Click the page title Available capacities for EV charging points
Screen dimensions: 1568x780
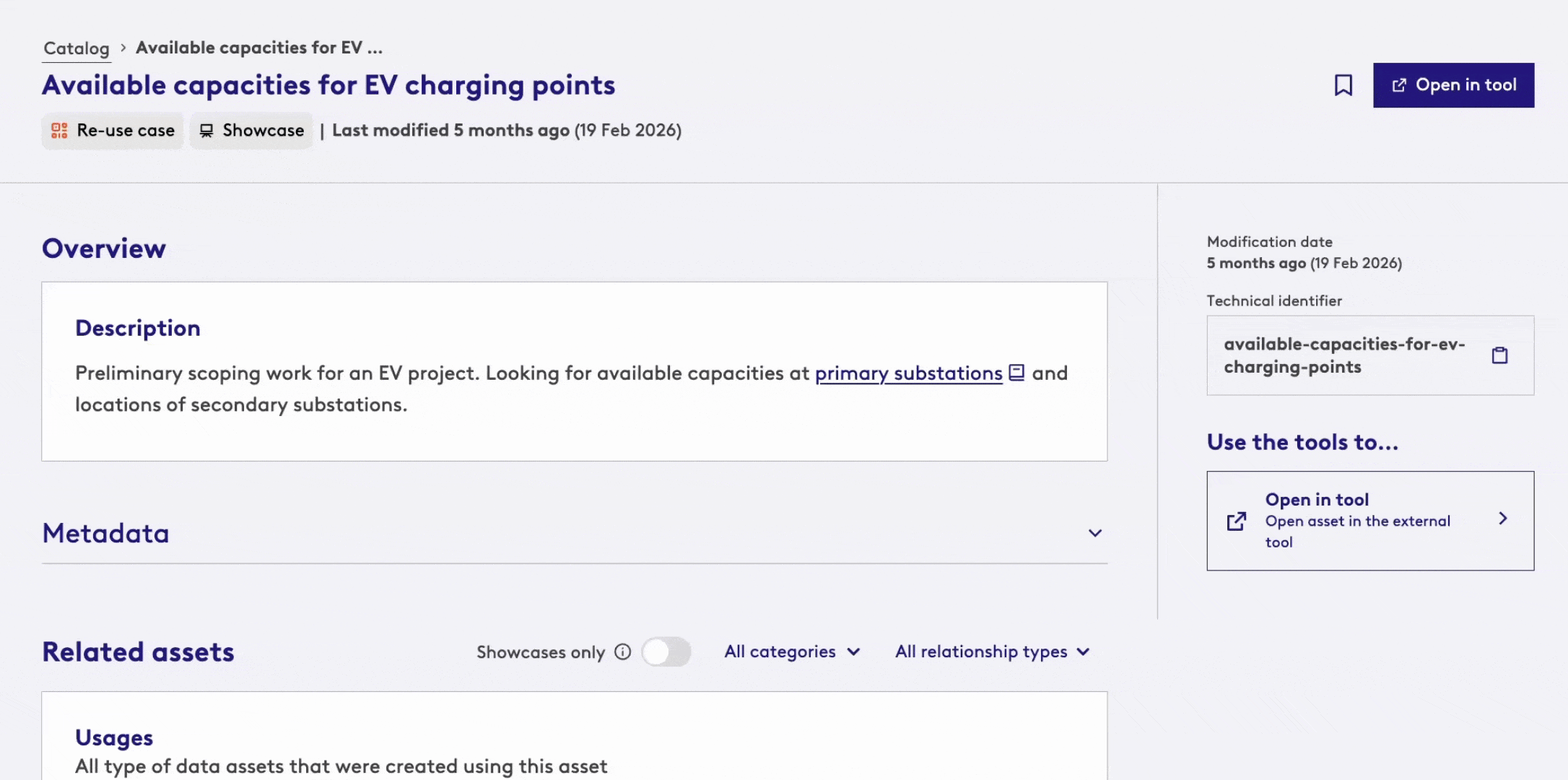[328, 85]
